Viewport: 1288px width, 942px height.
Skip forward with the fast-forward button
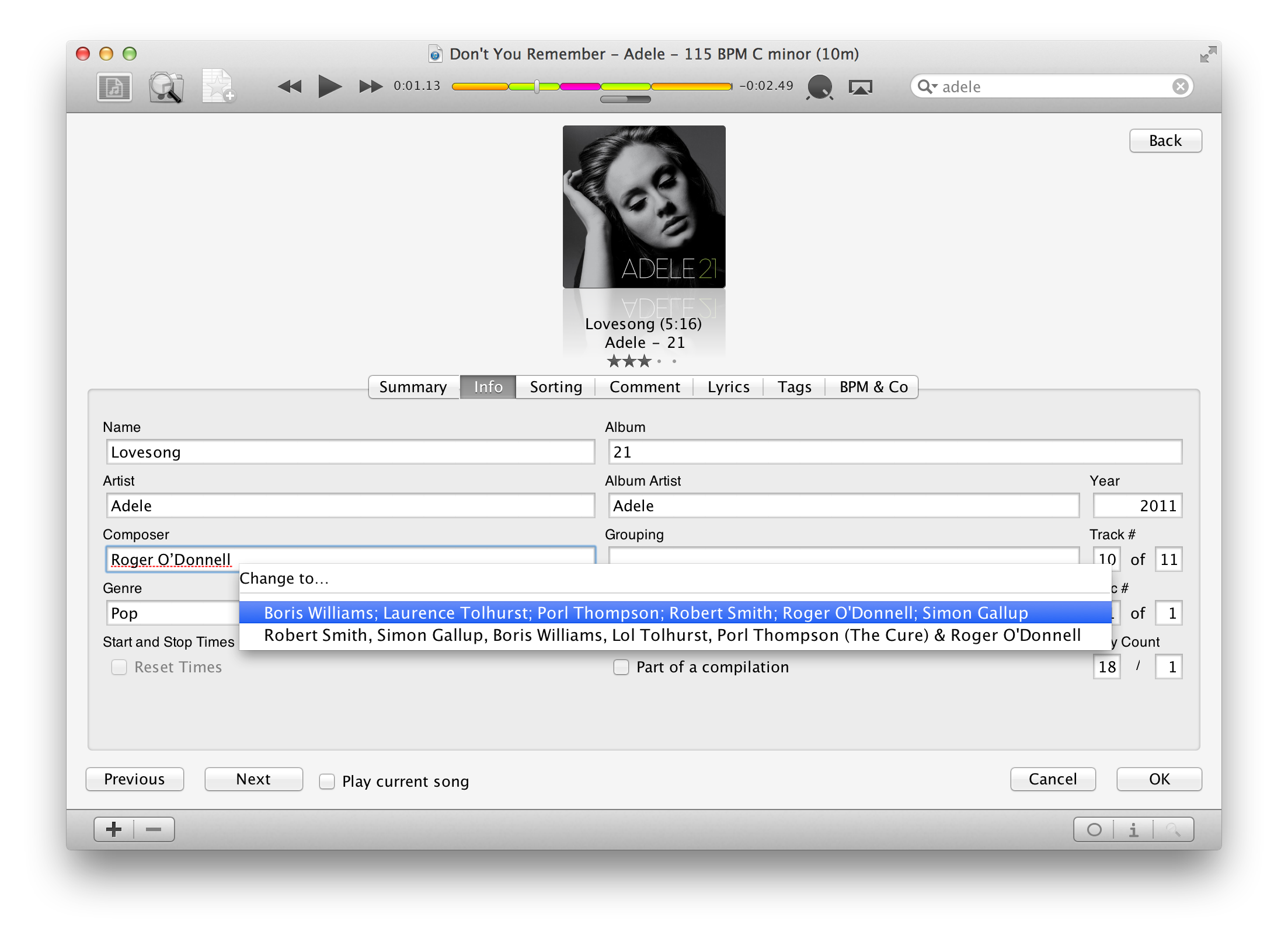pyautogui.click(x=371, y=87)
